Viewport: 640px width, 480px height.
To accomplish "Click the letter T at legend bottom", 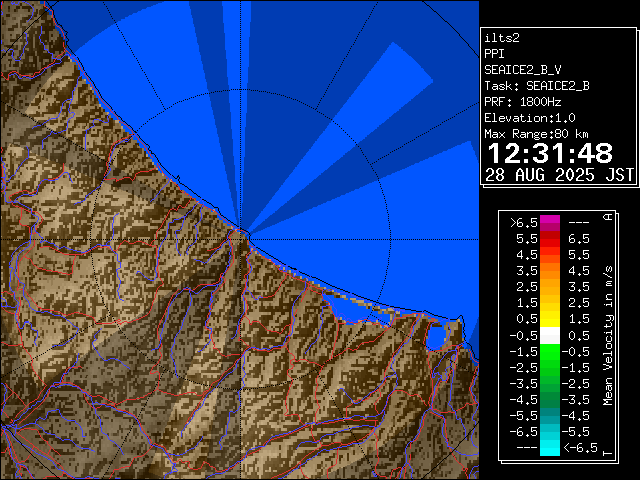I will click(x=607, y=453).
